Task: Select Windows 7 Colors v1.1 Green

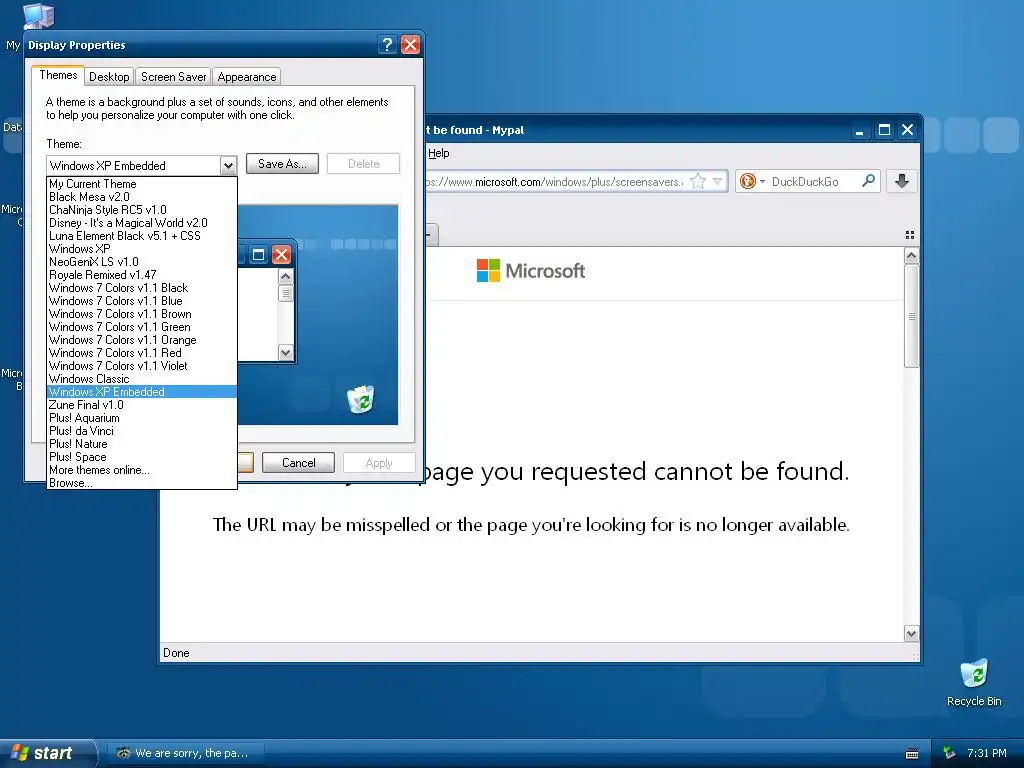Action: (x=142, y=327)
